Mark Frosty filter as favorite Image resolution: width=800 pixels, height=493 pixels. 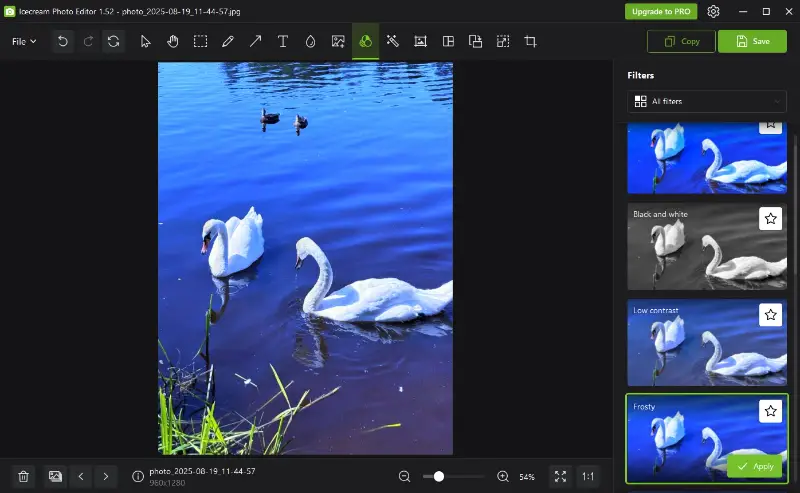[770, 410]
